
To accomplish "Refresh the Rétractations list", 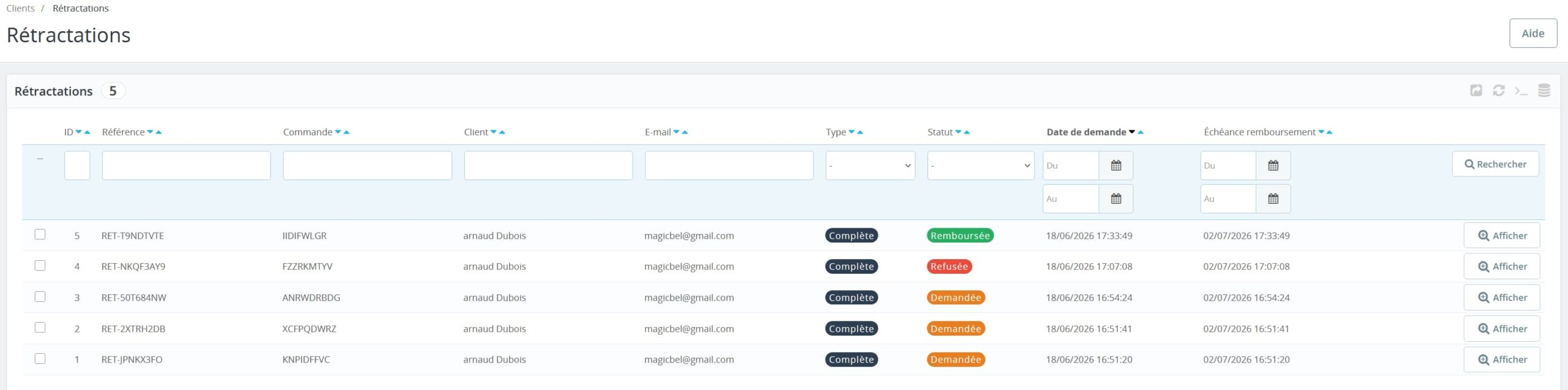I will tap(1499, 91).
